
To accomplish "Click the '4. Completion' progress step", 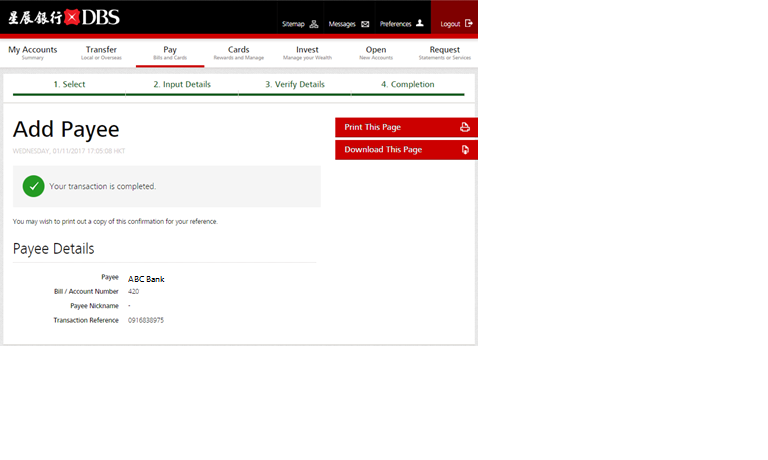I will [x=408, y=84].
